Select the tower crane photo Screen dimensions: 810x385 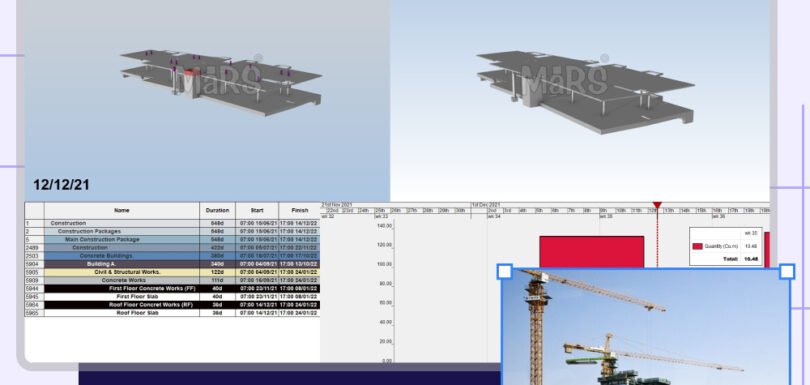[646, 327]
